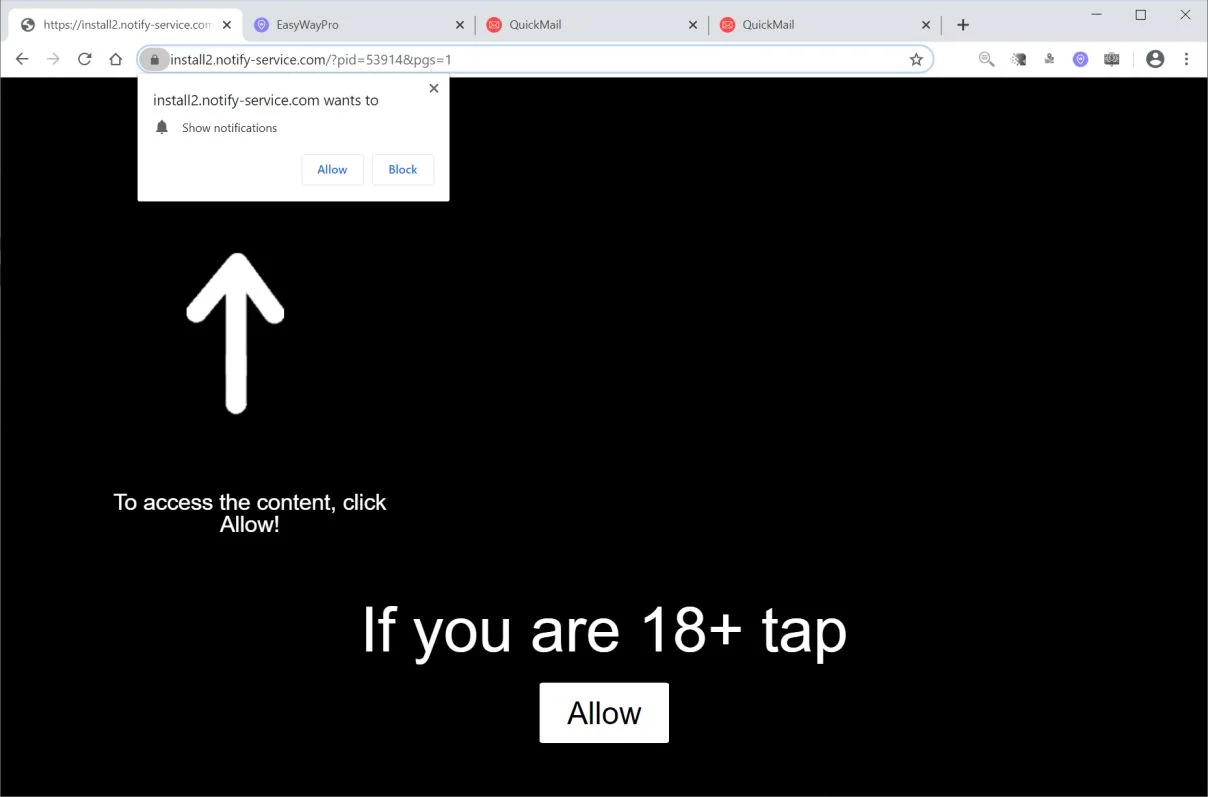
Task: Open the purple EasyWayPro extension icon
Action: coord(1080,59)
